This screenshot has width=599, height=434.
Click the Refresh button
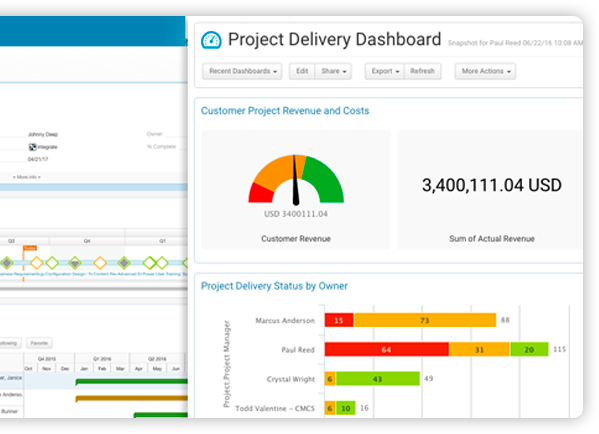423,71
